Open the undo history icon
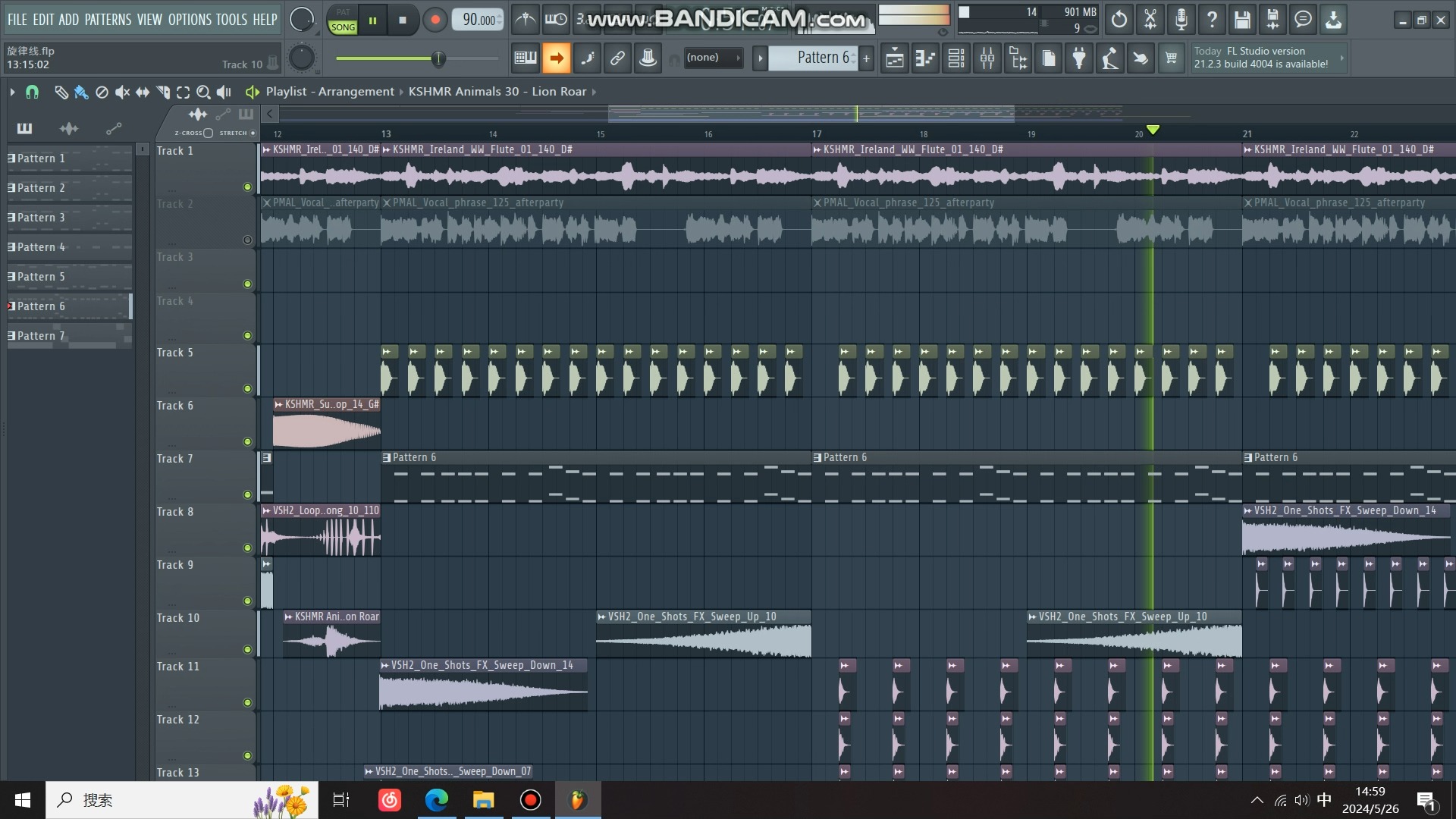Image resolution: width=1456 pixels, height=819 pixels. [1119, 20]
